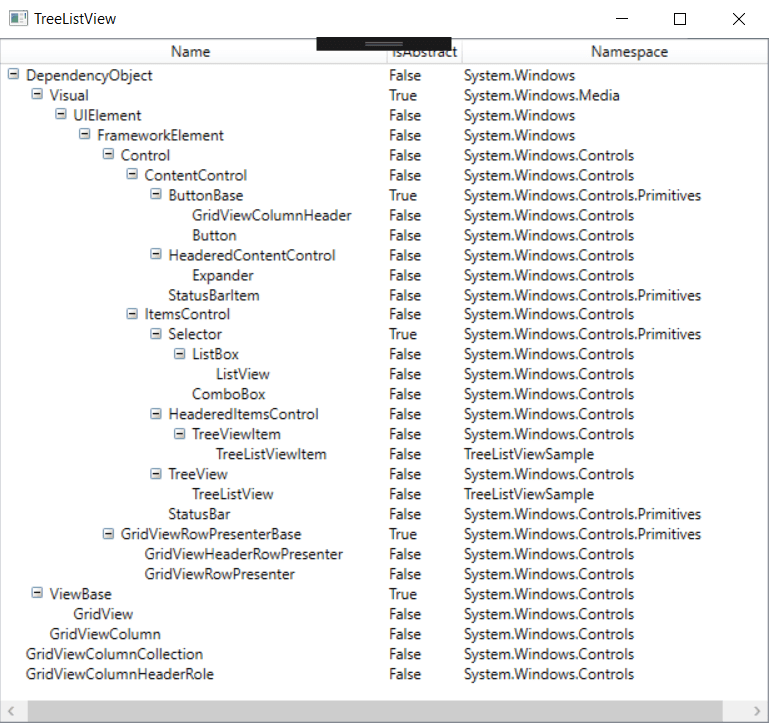Select the Visual row label

click(69, 95)
